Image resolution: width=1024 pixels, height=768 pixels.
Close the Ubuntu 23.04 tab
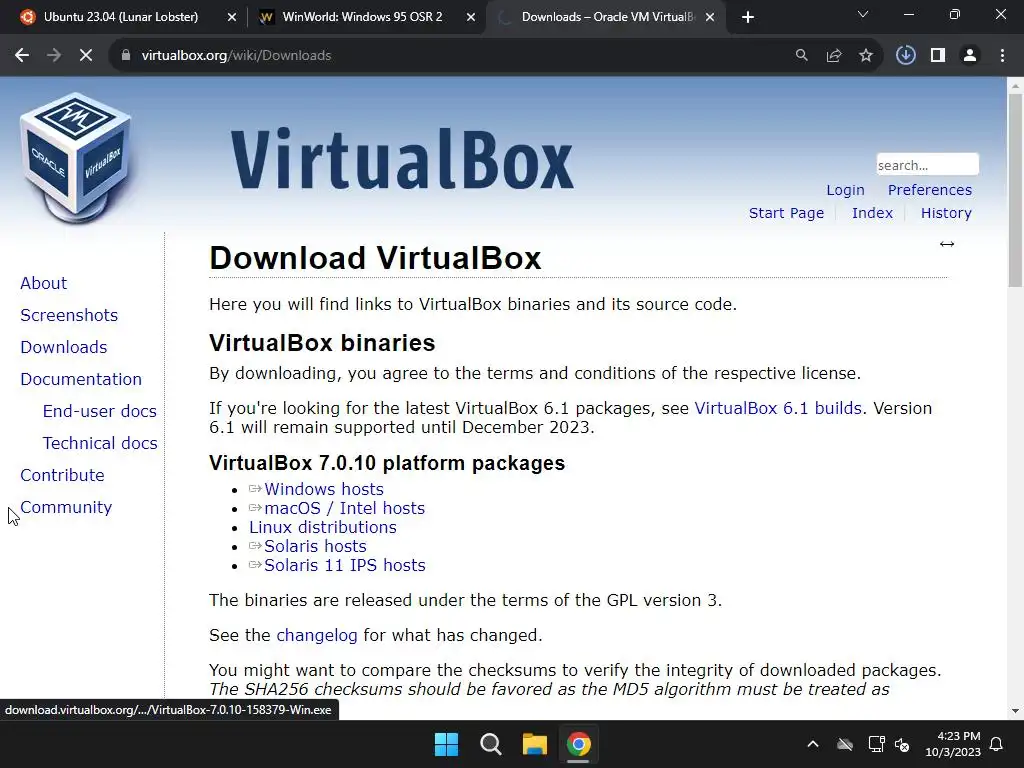232,17
